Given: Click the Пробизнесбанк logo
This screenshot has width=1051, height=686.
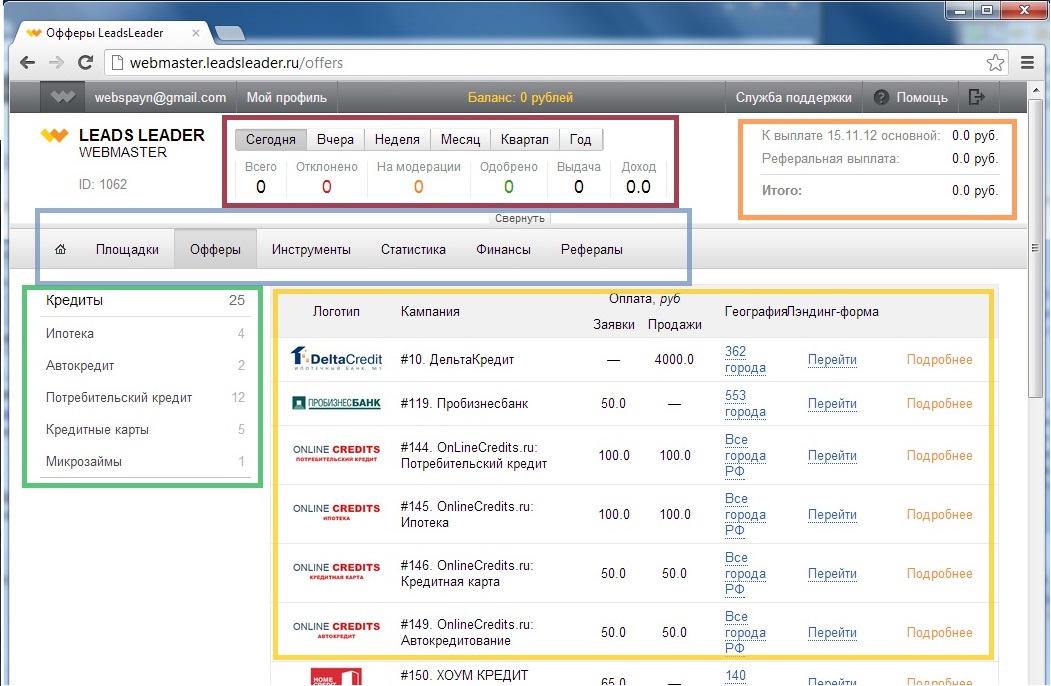Looking at the screenshot, I should coord(336,403).
